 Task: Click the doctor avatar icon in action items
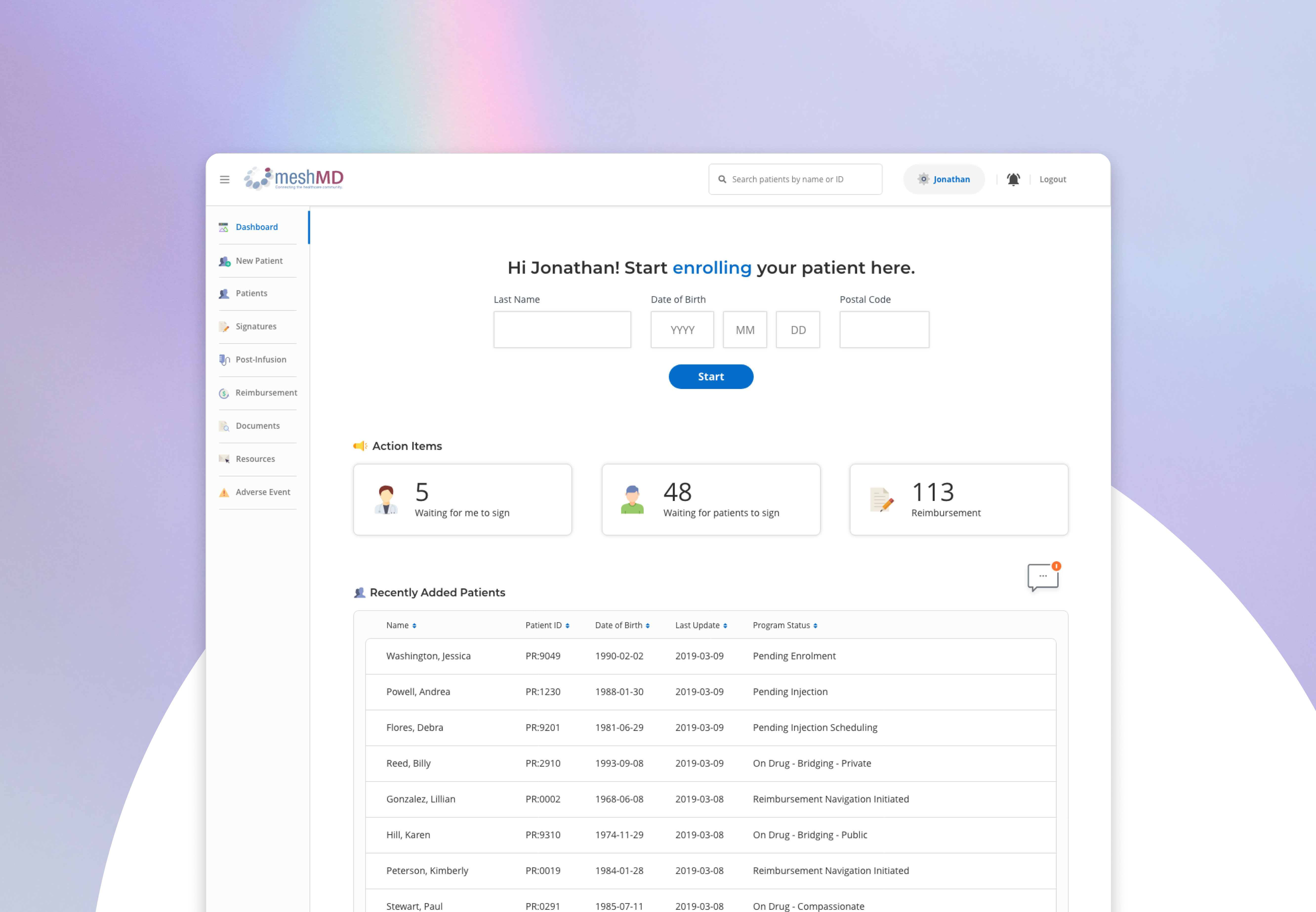click(x=386, y=500)
